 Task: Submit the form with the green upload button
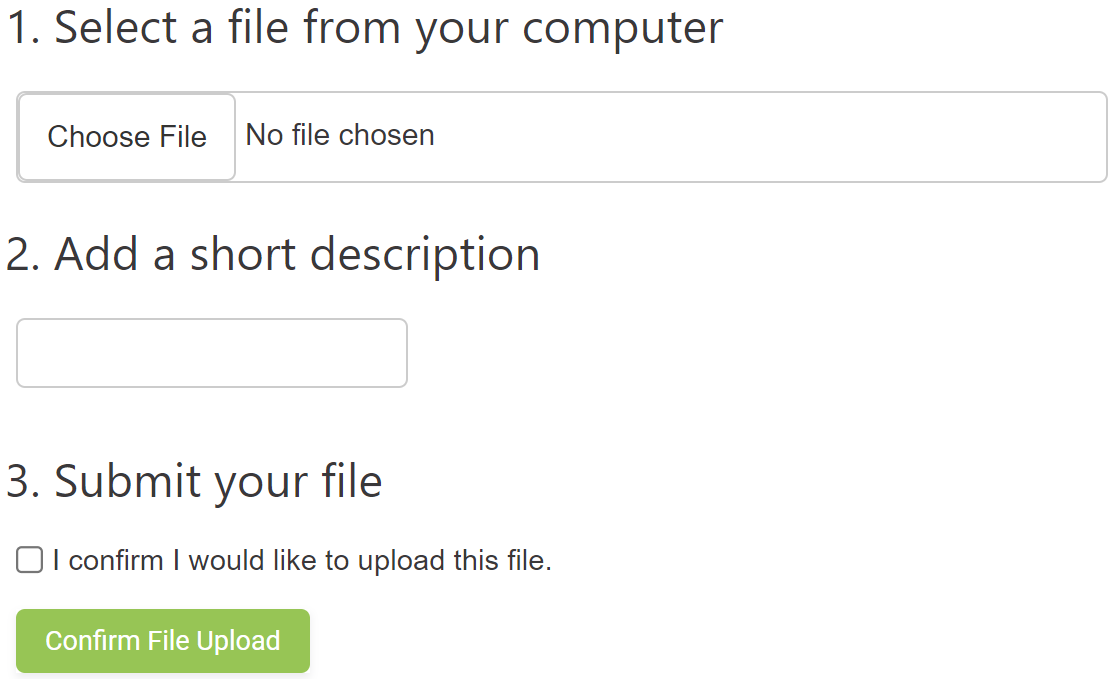click(x=163, y=641)
